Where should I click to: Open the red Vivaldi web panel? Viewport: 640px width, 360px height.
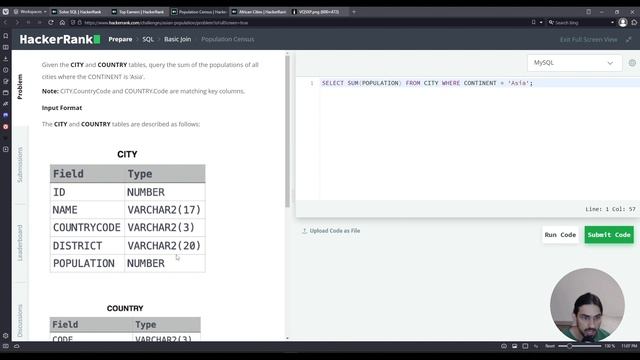6,127
